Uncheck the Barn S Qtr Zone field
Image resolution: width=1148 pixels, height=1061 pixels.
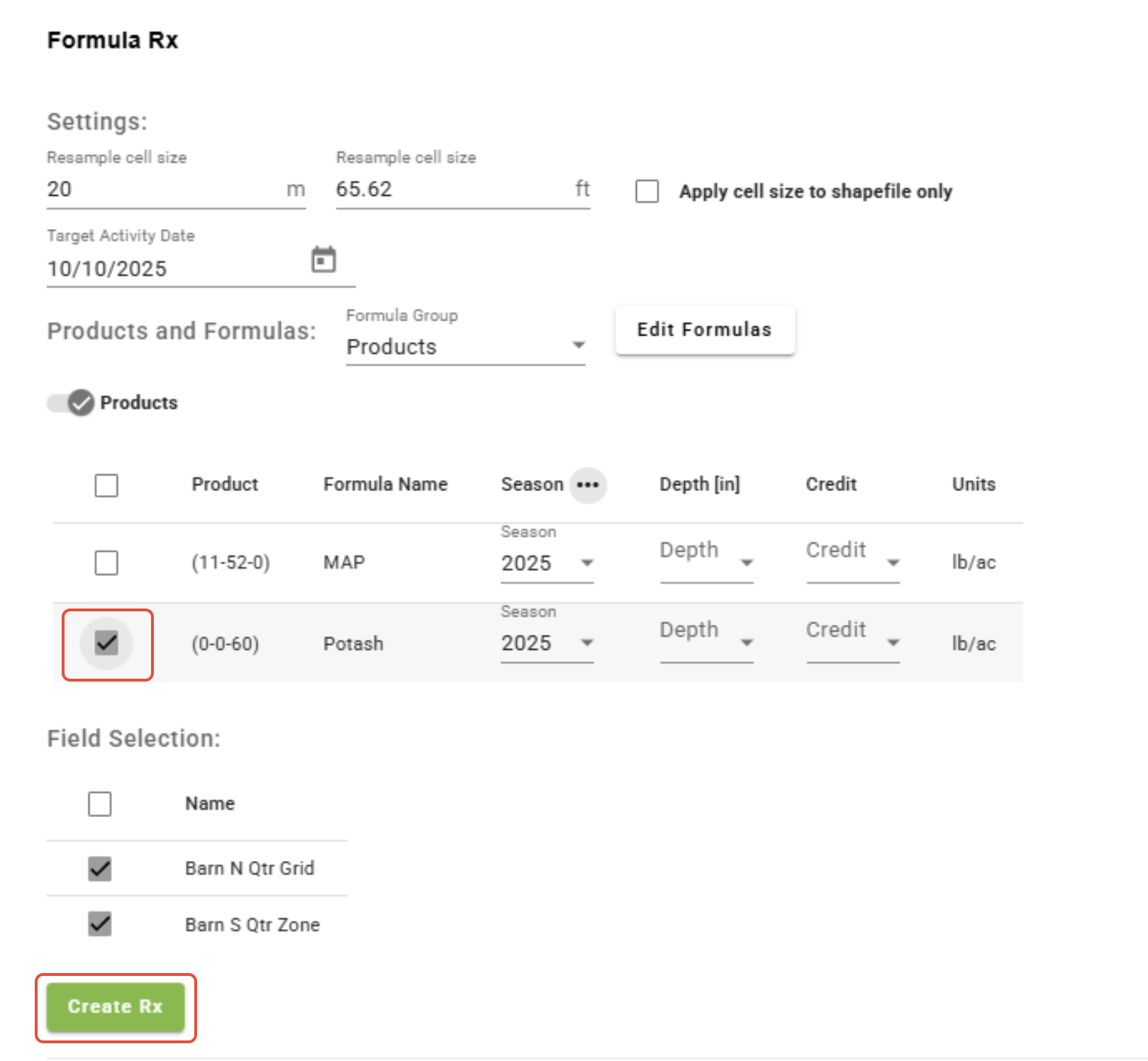[x=100, y=924]
